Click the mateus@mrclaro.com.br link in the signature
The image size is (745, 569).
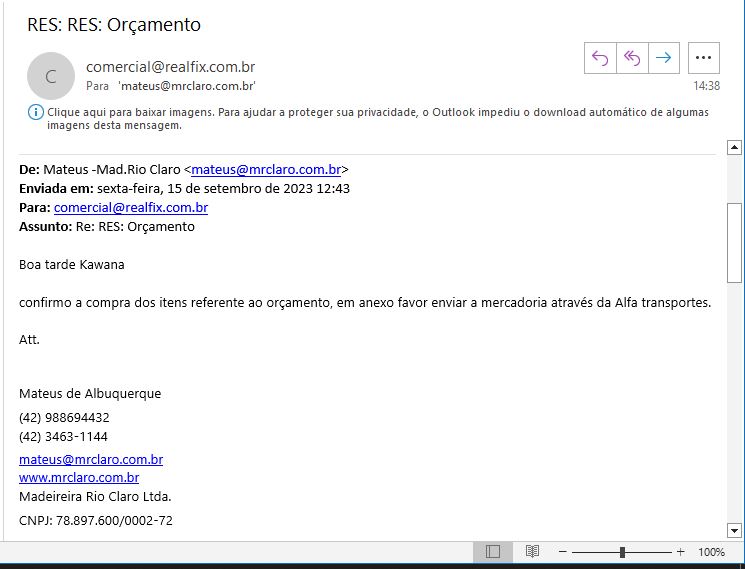91,460
